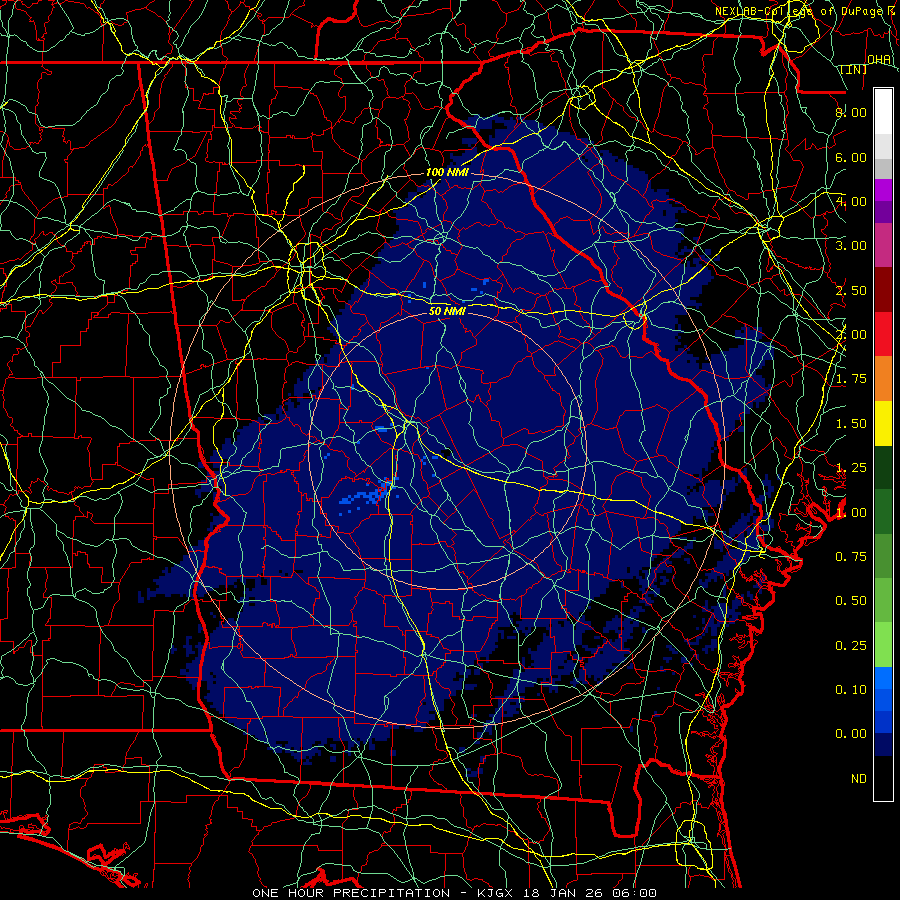Select the 0.25 legend value
The width and height of the screenshot is (900, 900).
(x=851, y=646)
